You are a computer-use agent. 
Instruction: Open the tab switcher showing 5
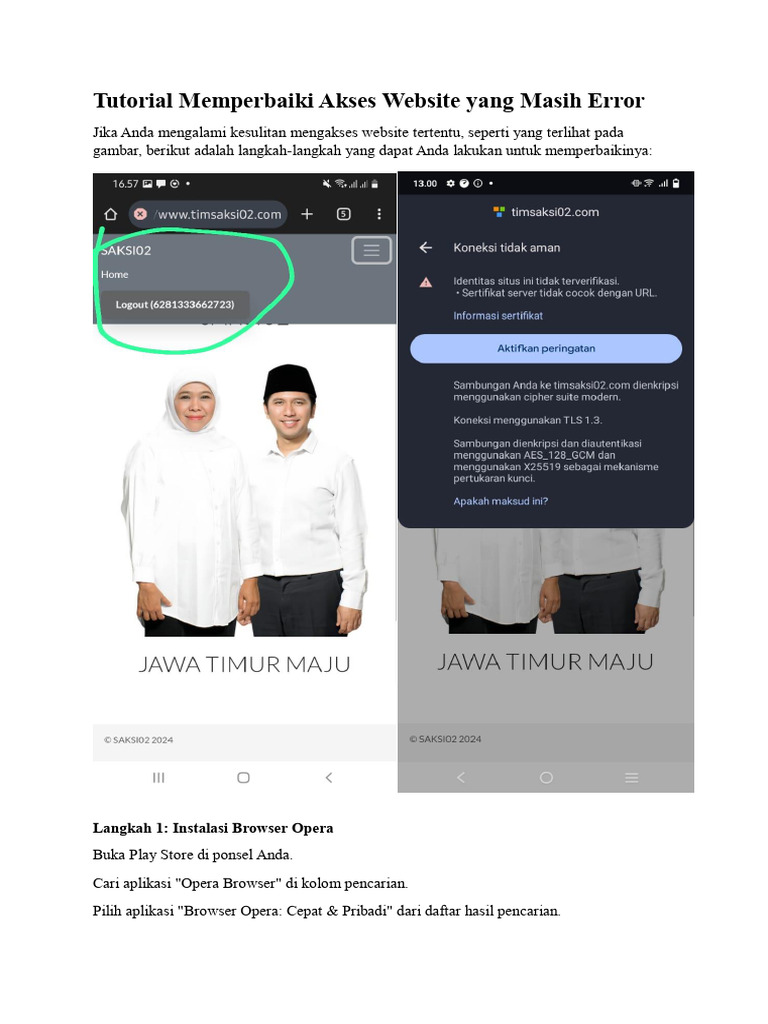click(344, 214)
